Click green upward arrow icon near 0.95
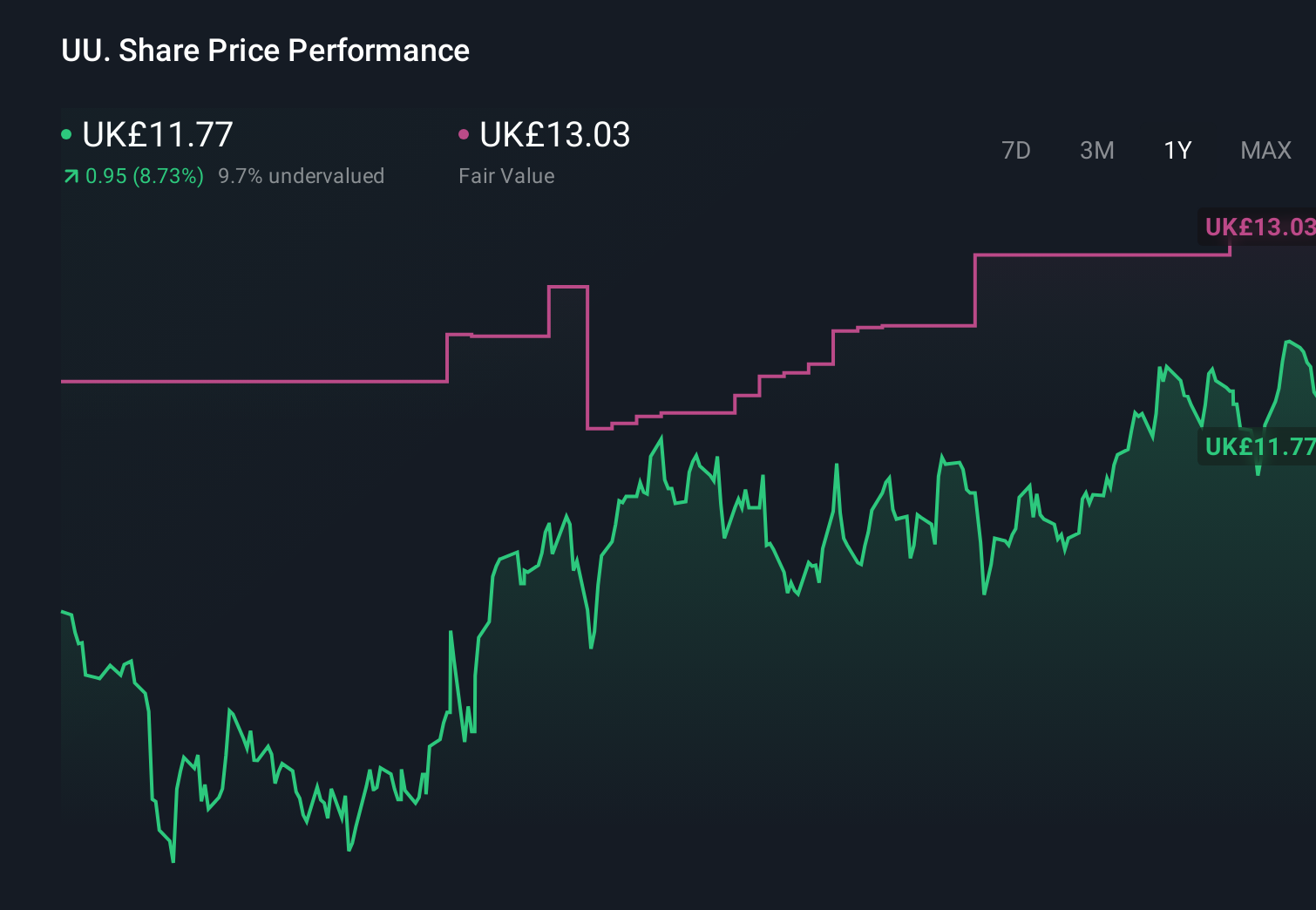The height and width of the screenshot is (910, 1316). (x=71, y=177)
